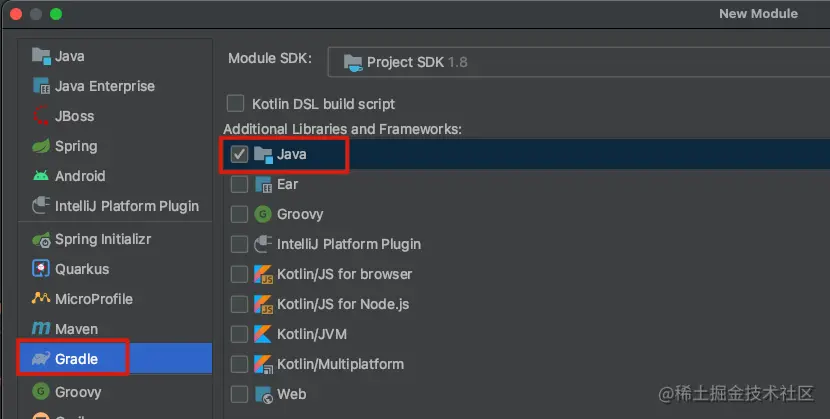Click the Maven 'm' icon

pyautogui.click(x=41, y=329)
